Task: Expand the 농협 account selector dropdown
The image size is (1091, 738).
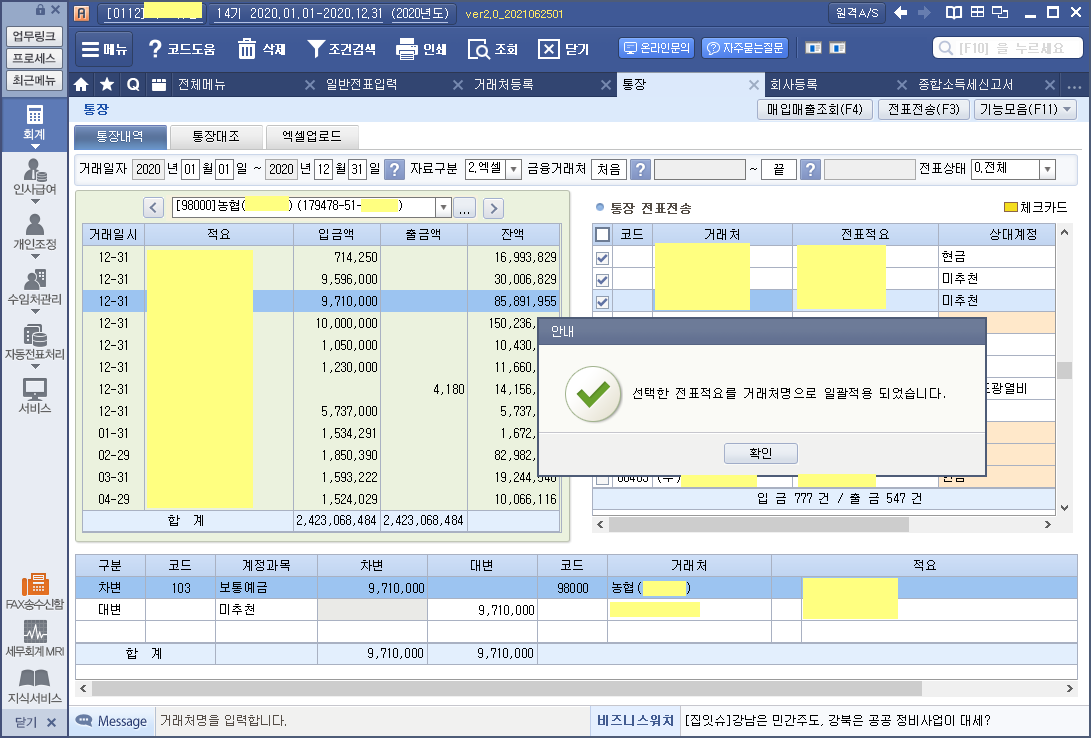Action: click(x=443, y=208)
